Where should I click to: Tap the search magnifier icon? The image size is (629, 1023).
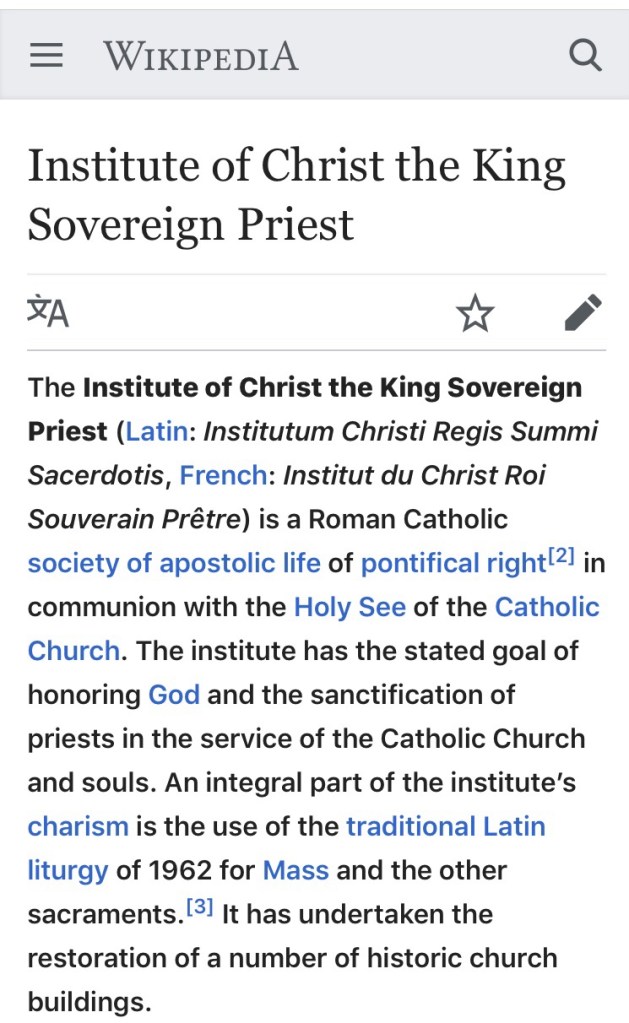[x=585, y=55]
